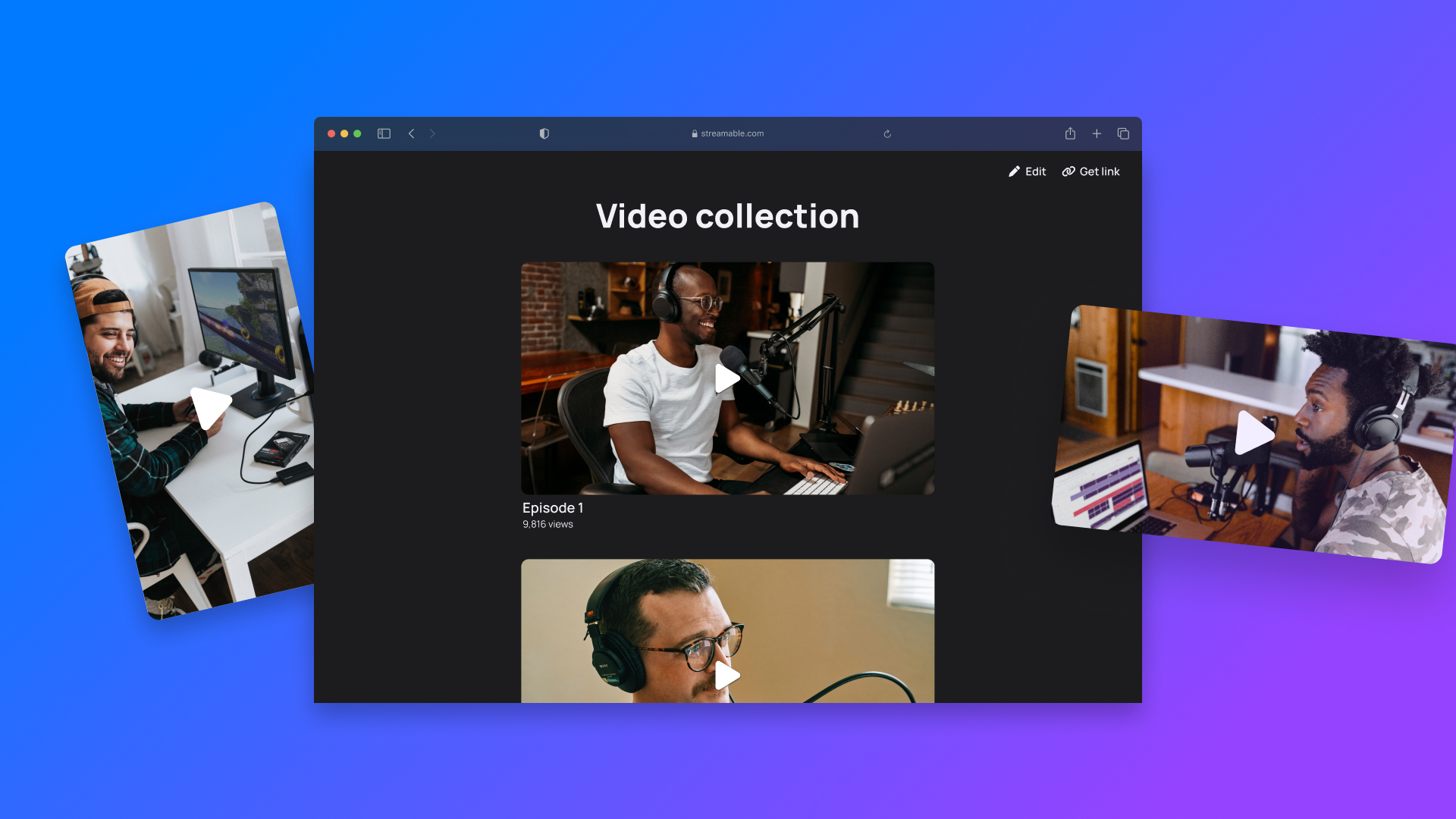Screen dimensions: 1456x819
Task: Click the Video collection heading
Action: click(727, 216)
